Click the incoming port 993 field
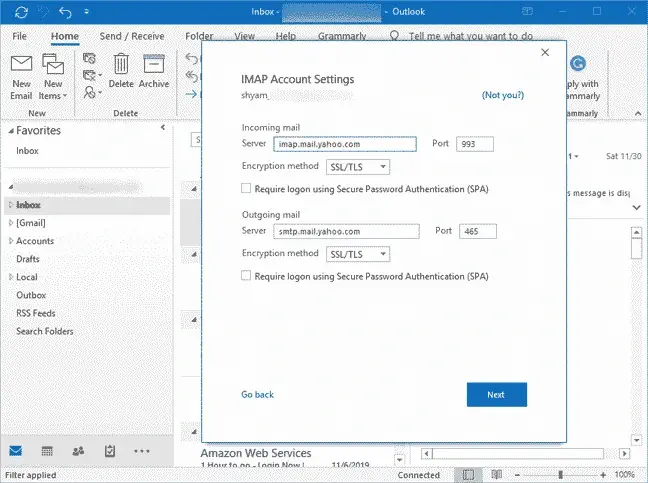The height and width of the screenshot is (483, 648). (x=475, y=144)
